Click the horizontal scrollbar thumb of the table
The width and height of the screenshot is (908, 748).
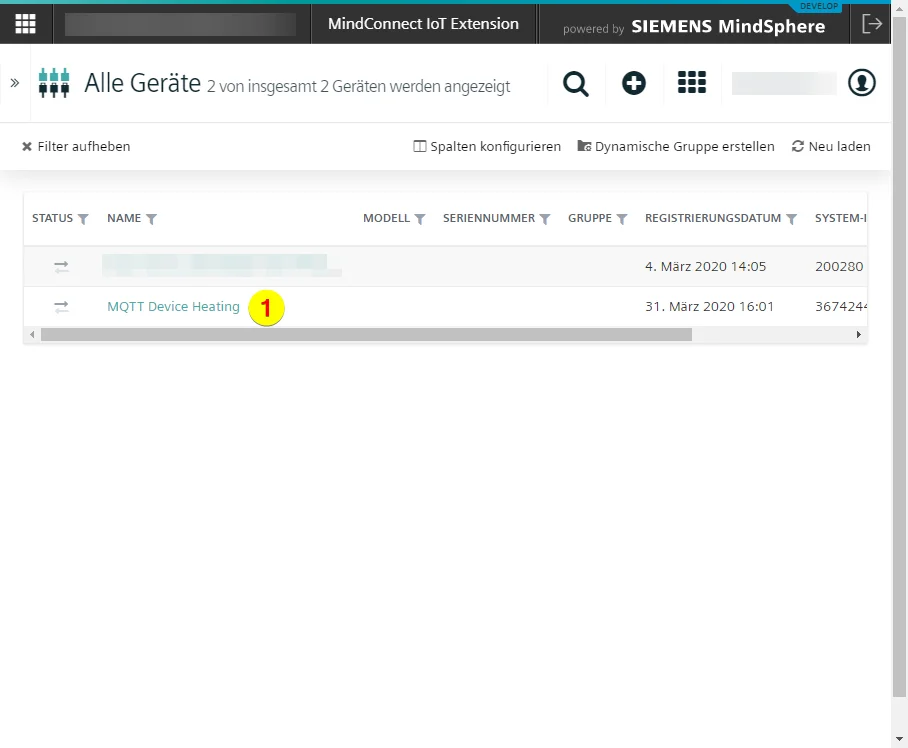tap(366, 335)
